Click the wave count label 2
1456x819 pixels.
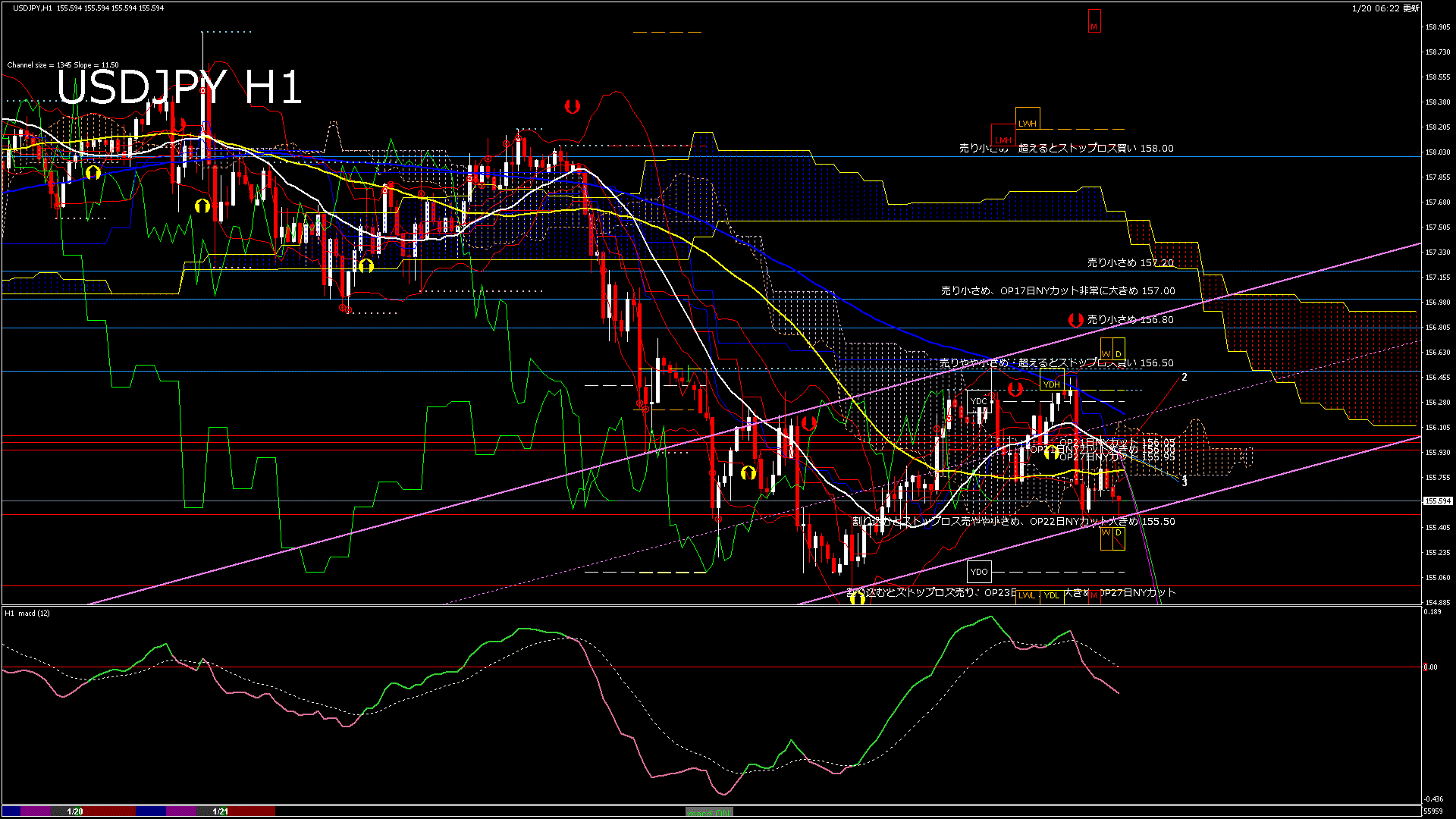(x=1184, y=377)
